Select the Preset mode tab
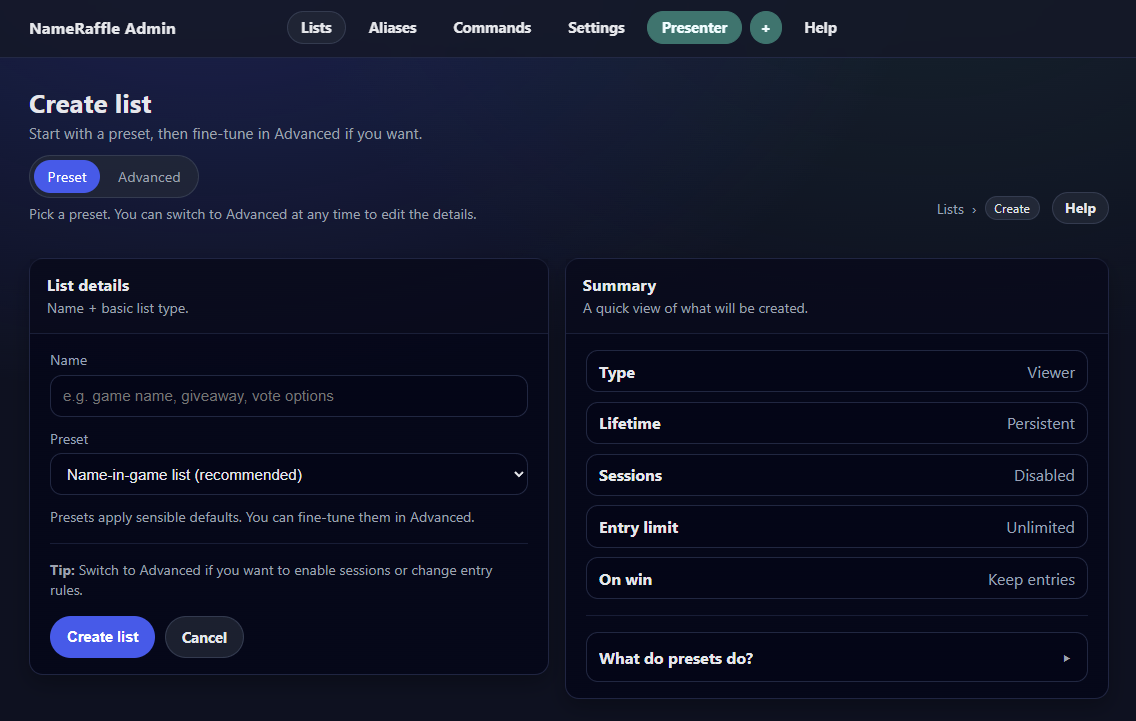 tap(66, 176)
